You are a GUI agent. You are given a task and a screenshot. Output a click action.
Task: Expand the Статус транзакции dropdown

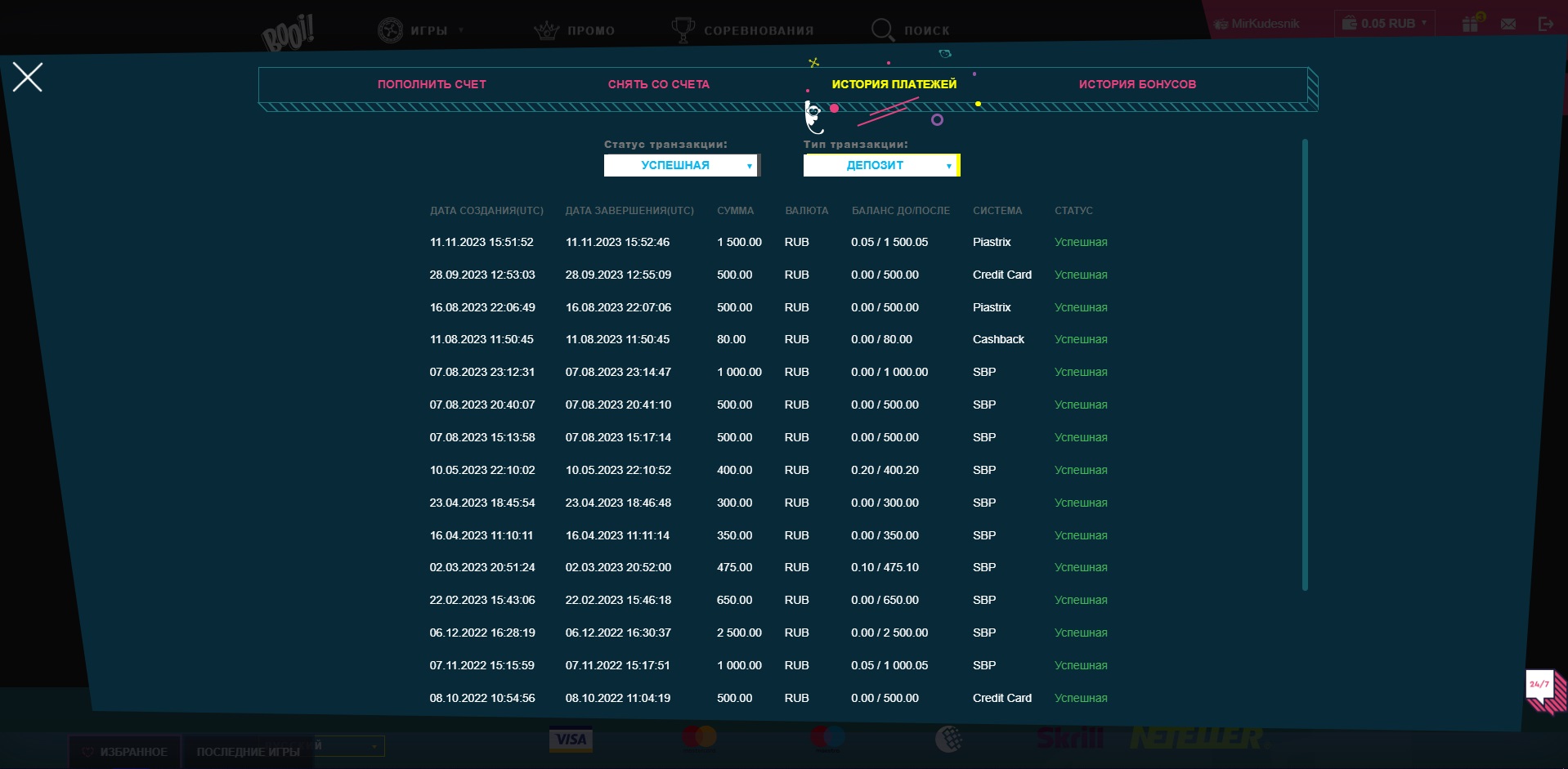click(x=681, y=165)
